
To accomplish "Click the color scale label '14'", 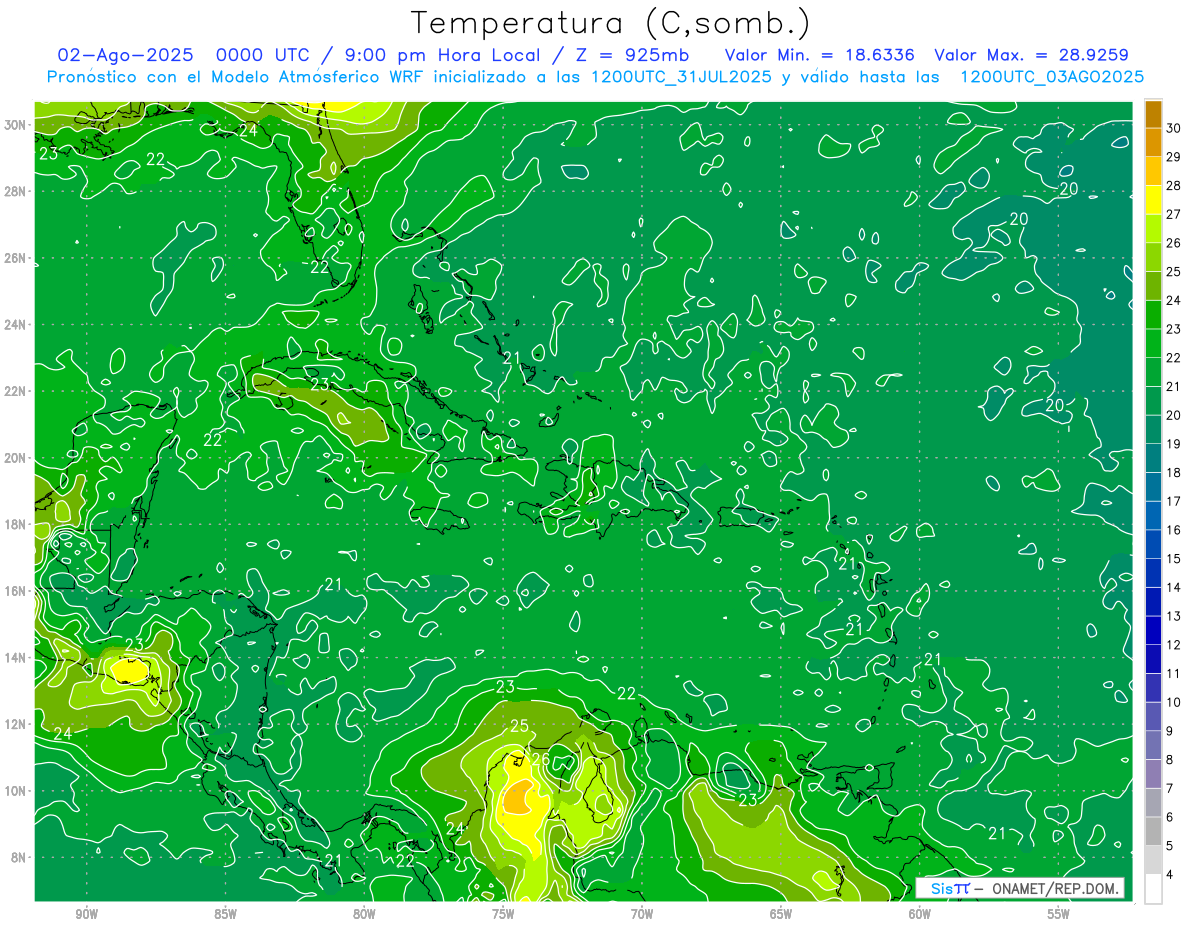I will point(1174,587).
